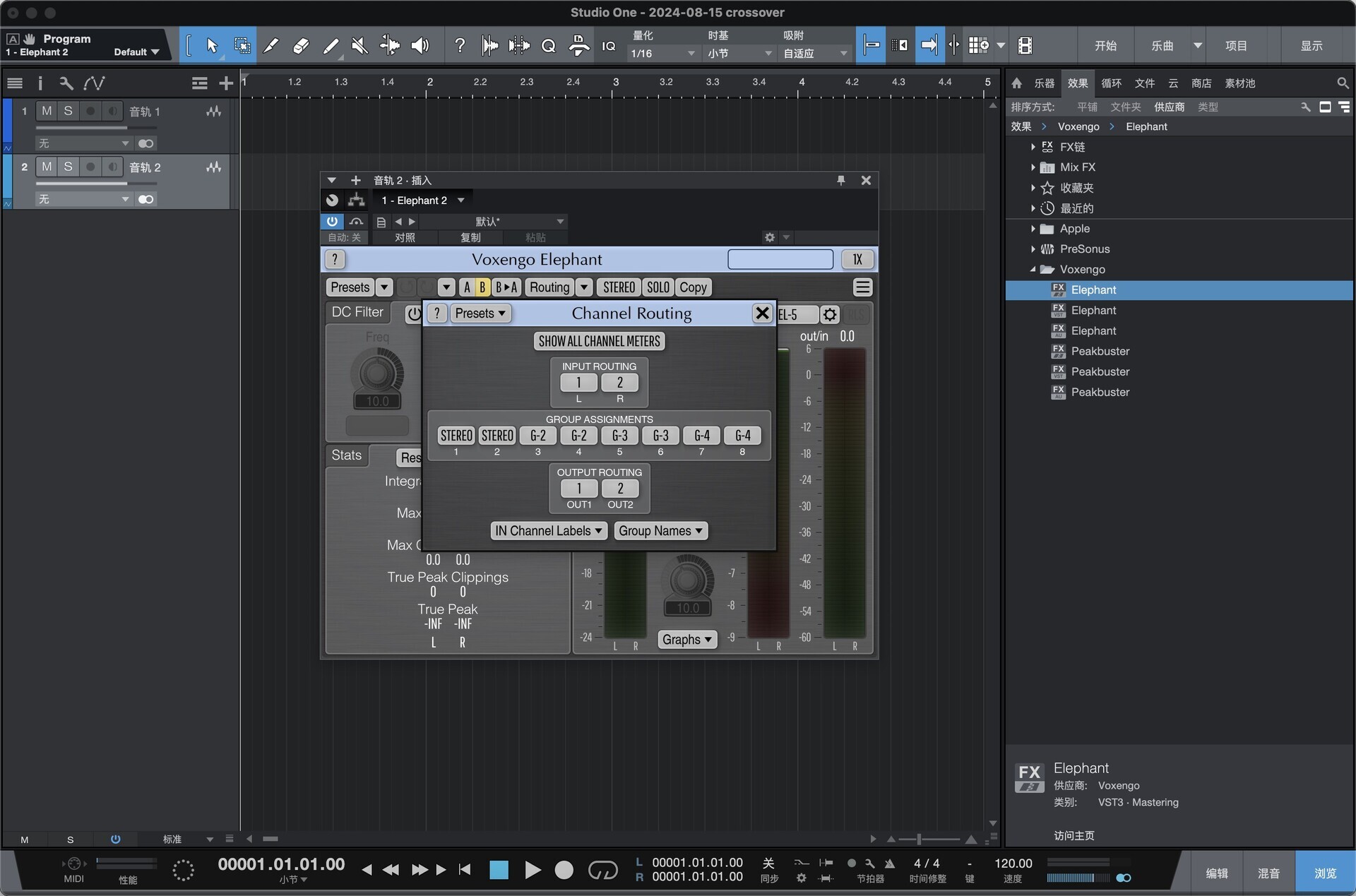
Task: Select the Listen speaker tool
Action: coord(420,46)
